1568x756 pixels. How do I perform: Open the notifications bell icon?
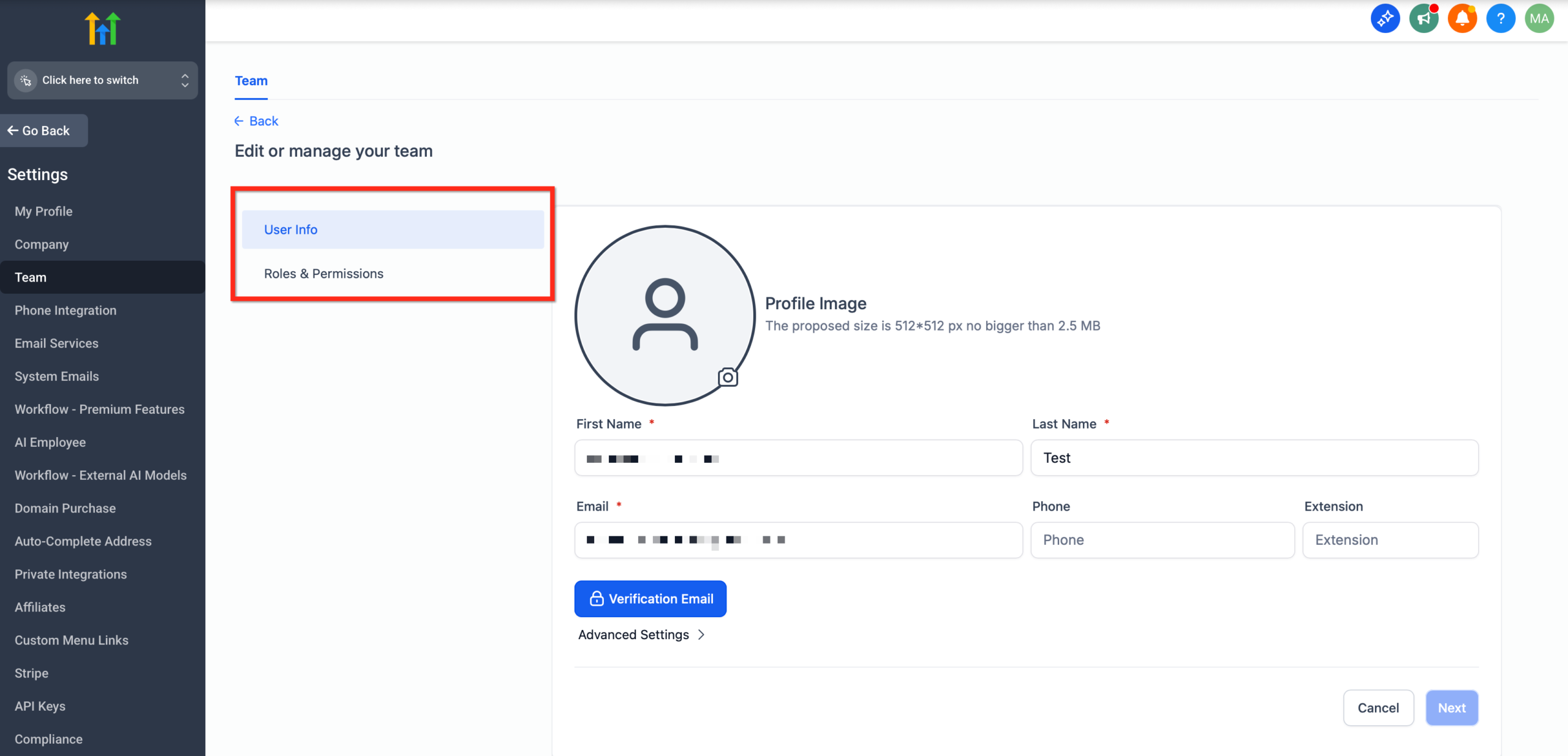coord(1462,18)
